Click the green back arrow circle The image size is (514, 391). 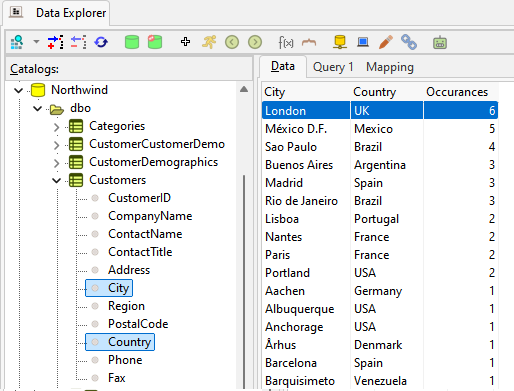(232, 42)
